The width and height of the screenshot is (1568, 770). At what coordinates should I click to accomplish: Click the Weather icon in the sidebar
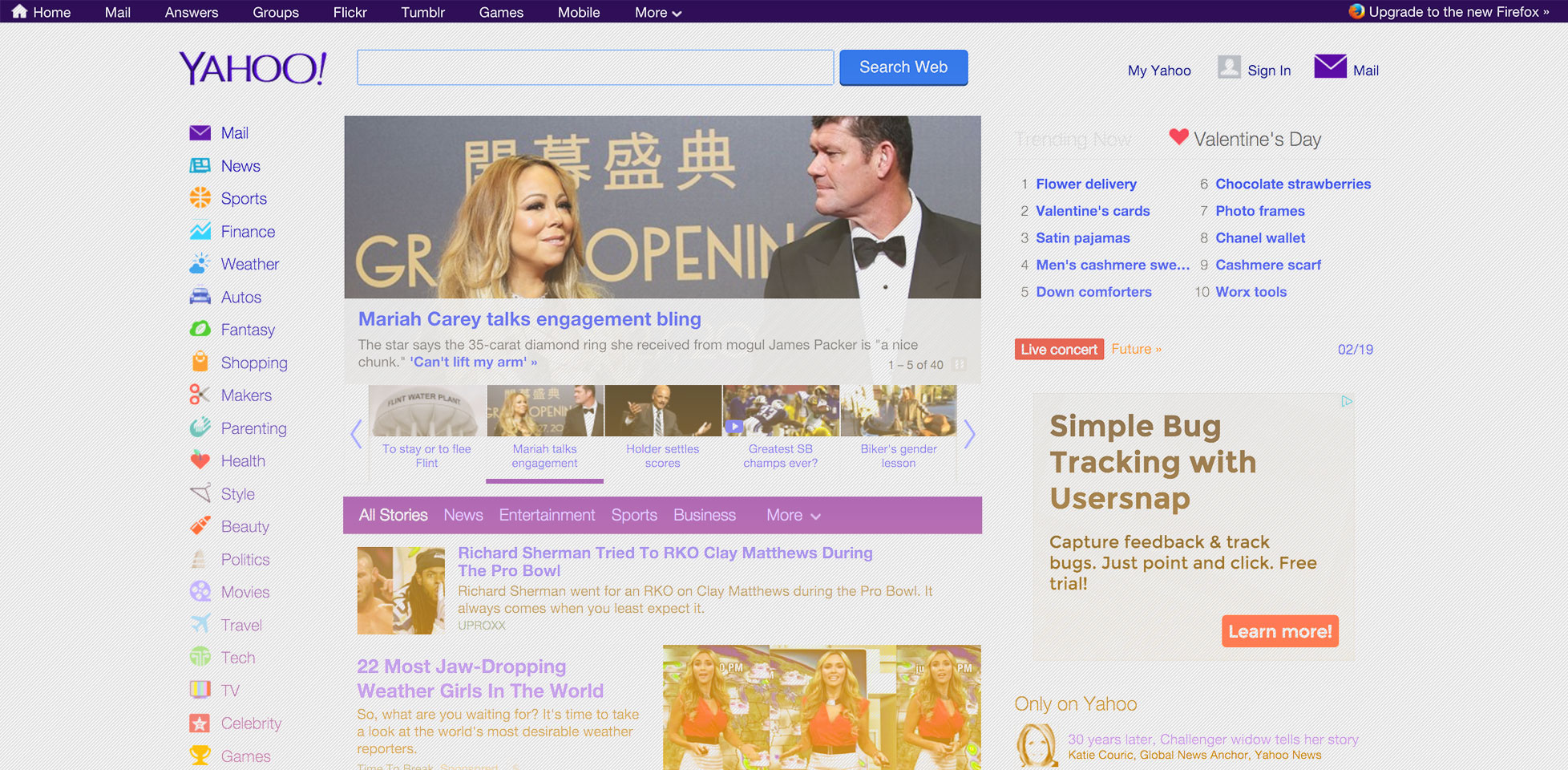coord(200,264)
